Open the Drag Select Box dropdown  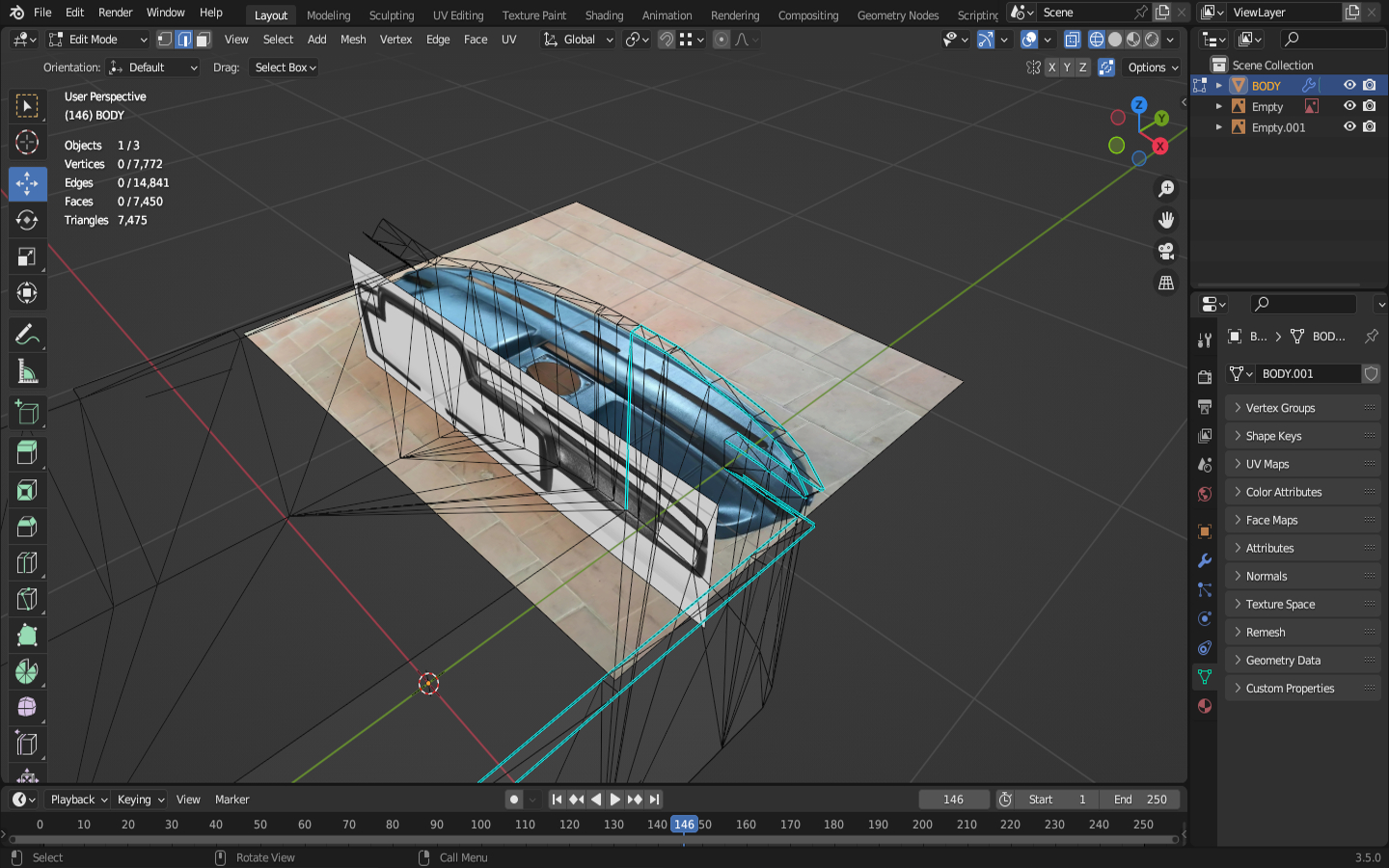[285, 68]
